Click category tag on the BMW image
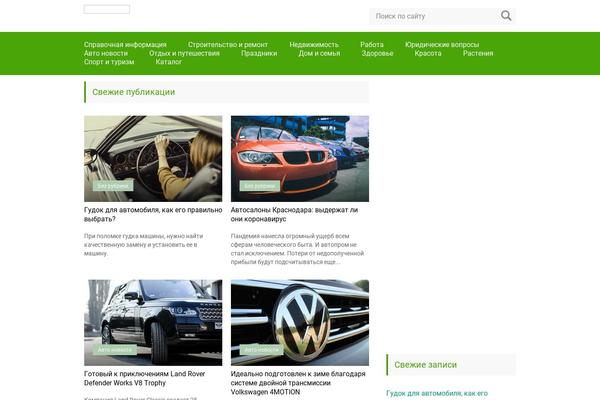Screen dimensions: 600x400 click(x=260, y=186)
